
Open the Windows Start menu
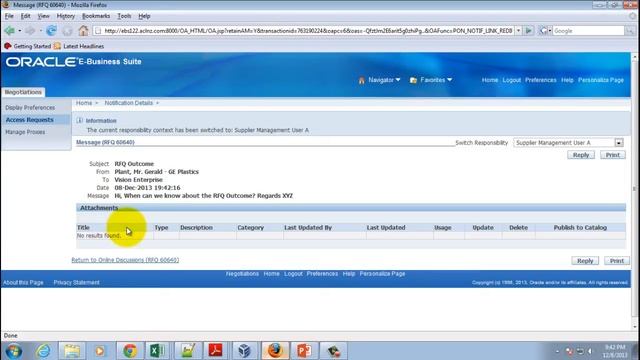click(13, 351)
